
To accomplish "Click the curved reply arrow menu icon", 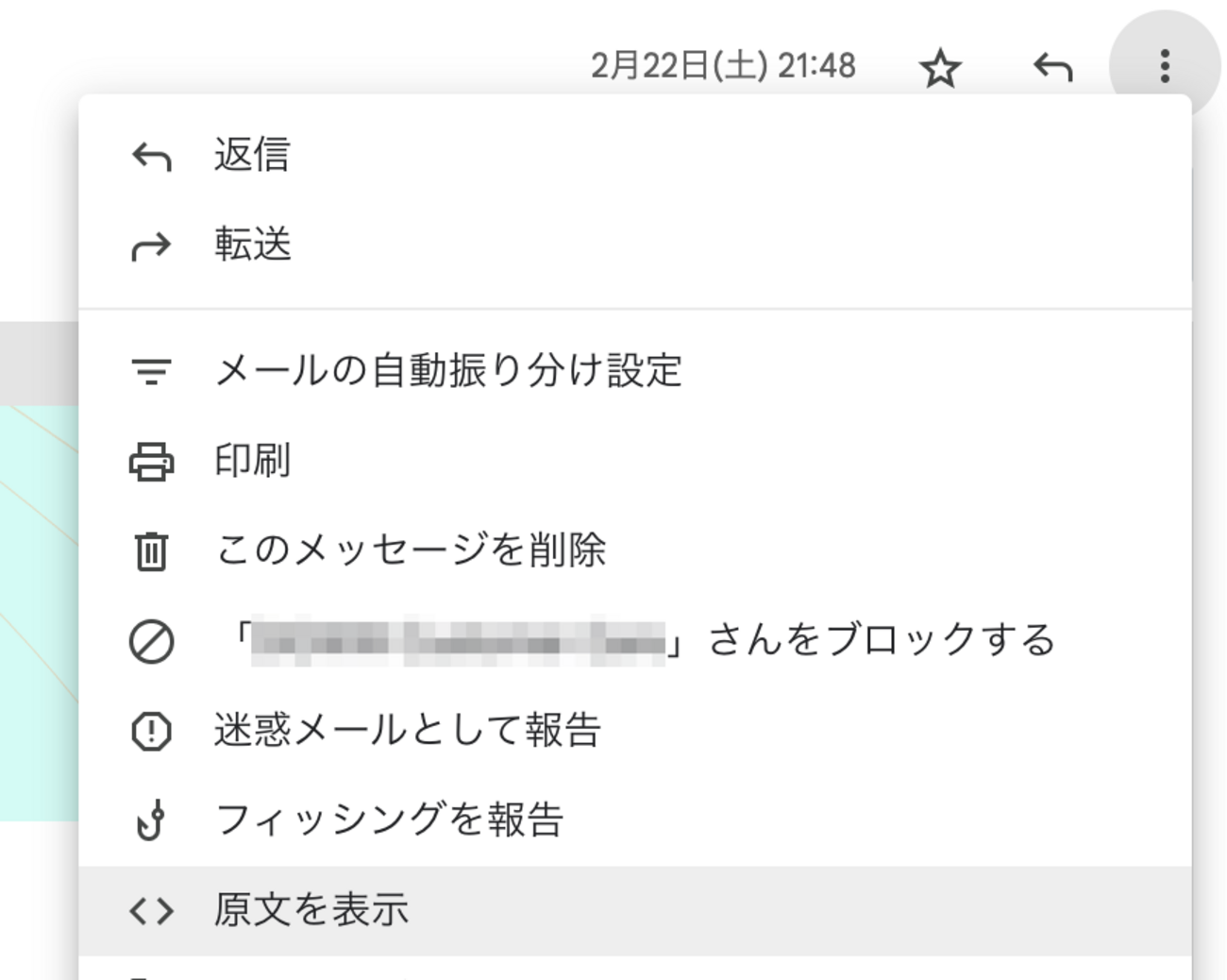I will tap(151, 156).
